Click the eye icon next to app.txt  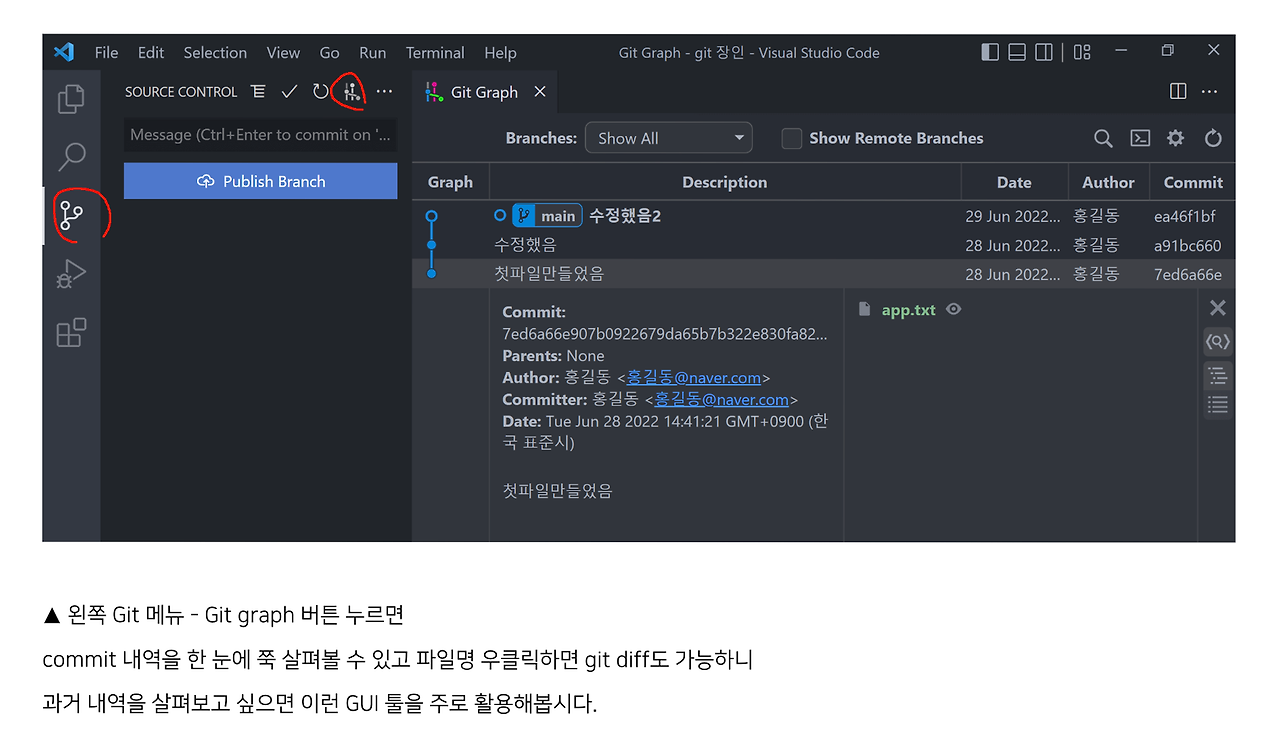(954, 310)
